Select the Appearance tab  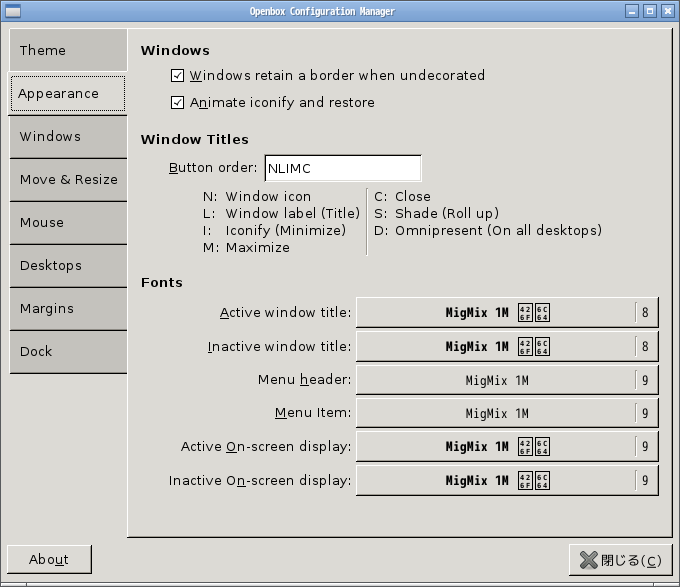click(68, 94)
